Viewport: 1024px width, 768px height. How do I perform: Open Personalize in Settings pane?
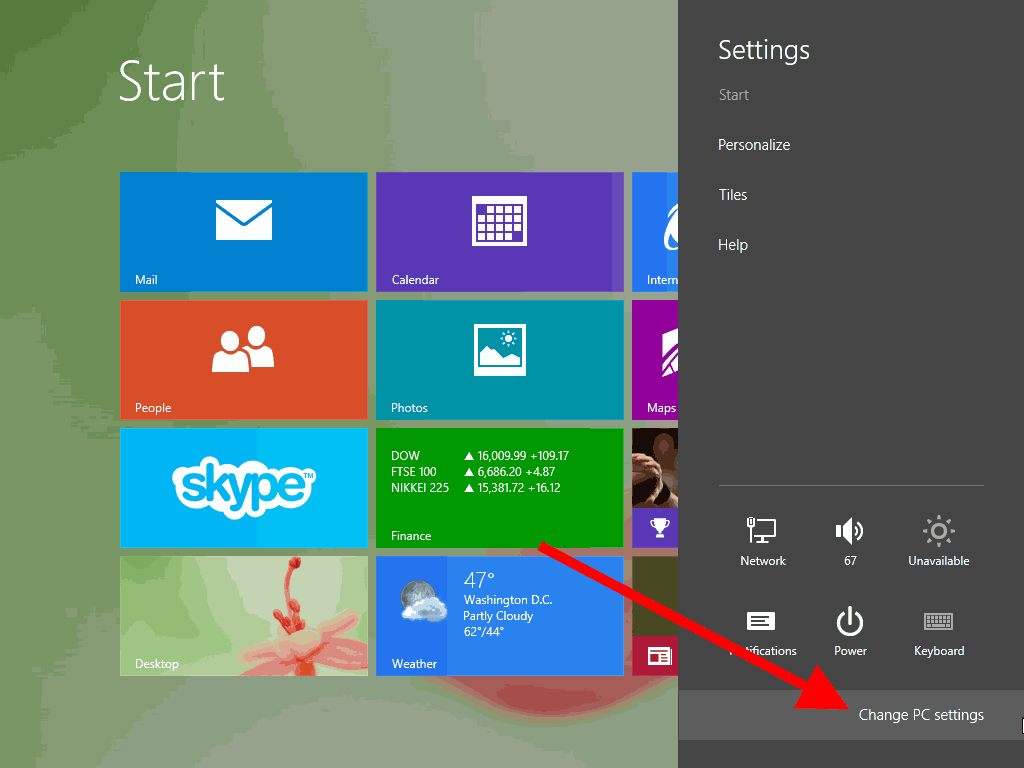(754, 145)
